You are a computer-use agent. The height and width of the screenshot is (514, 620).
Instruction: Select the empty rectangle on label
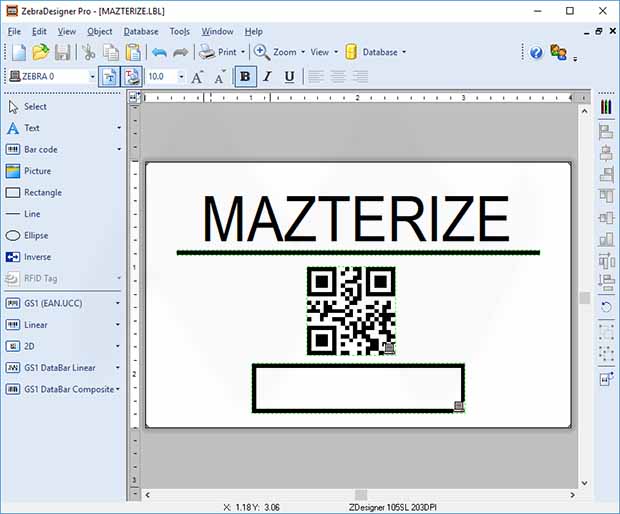tap(358, 389)
